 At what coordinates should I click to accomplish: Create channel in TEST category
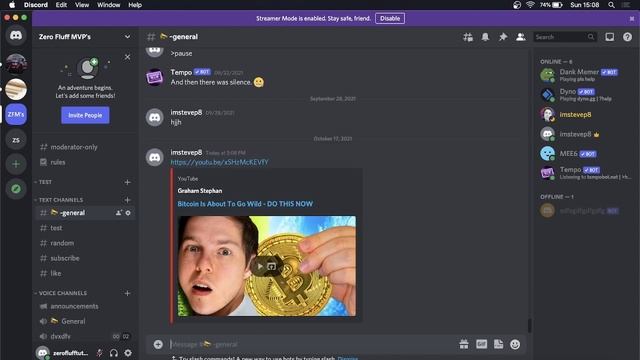coord(127,182)
